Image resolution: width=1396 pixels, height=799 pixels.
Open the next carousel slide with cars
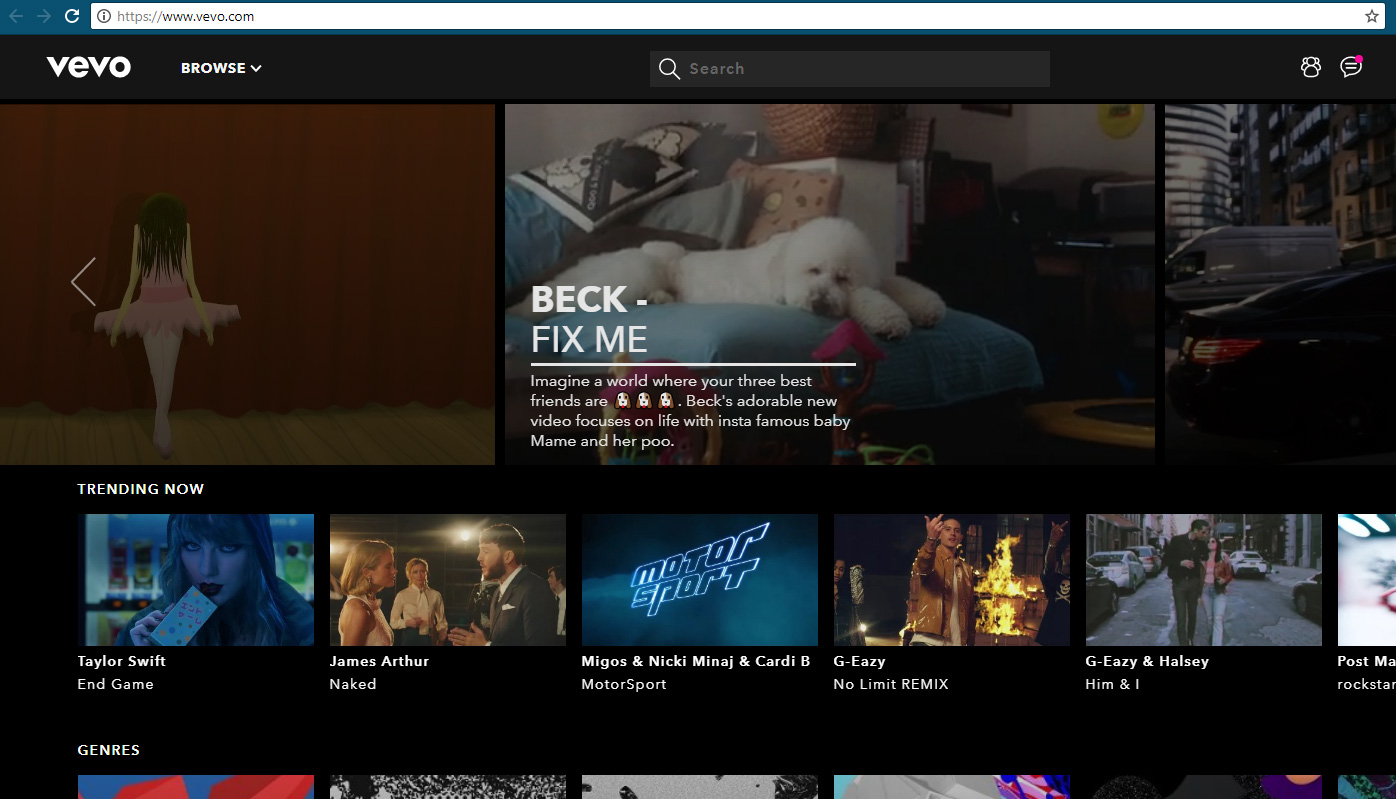[x=1280, y=284]
